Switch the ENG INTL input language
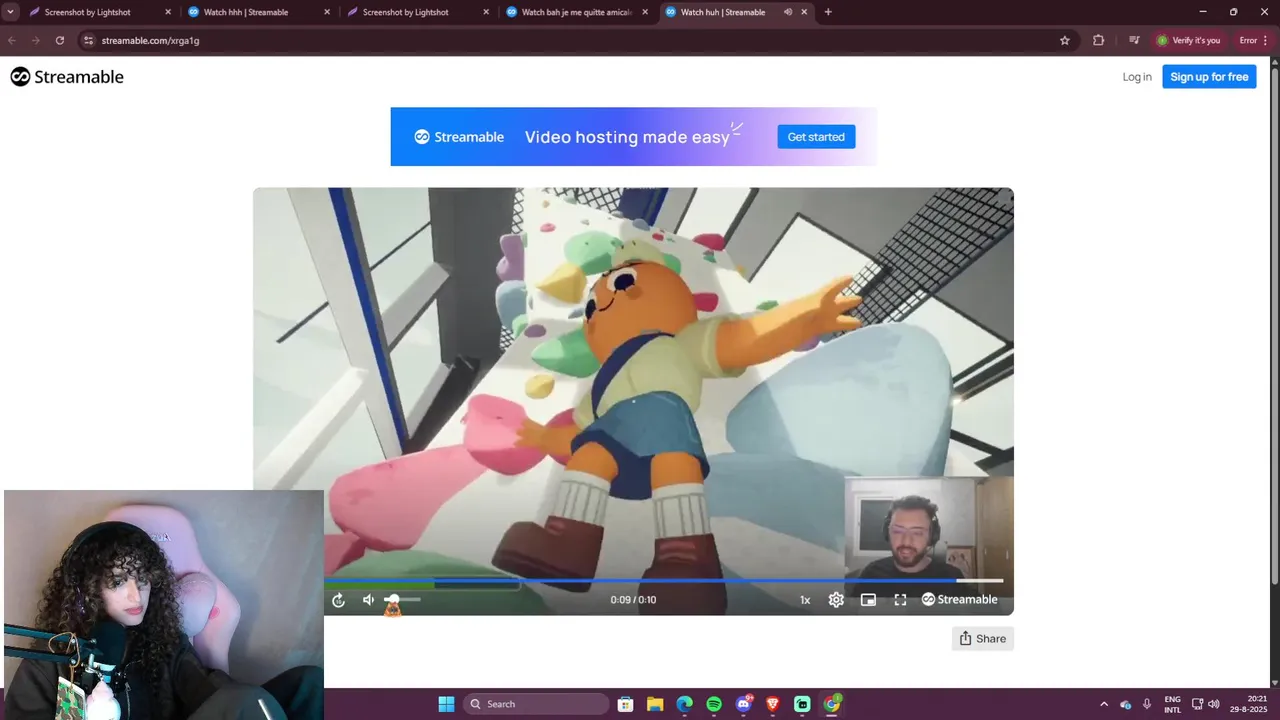Screen dimensions: 1280x720 [x=1172, y=704]
